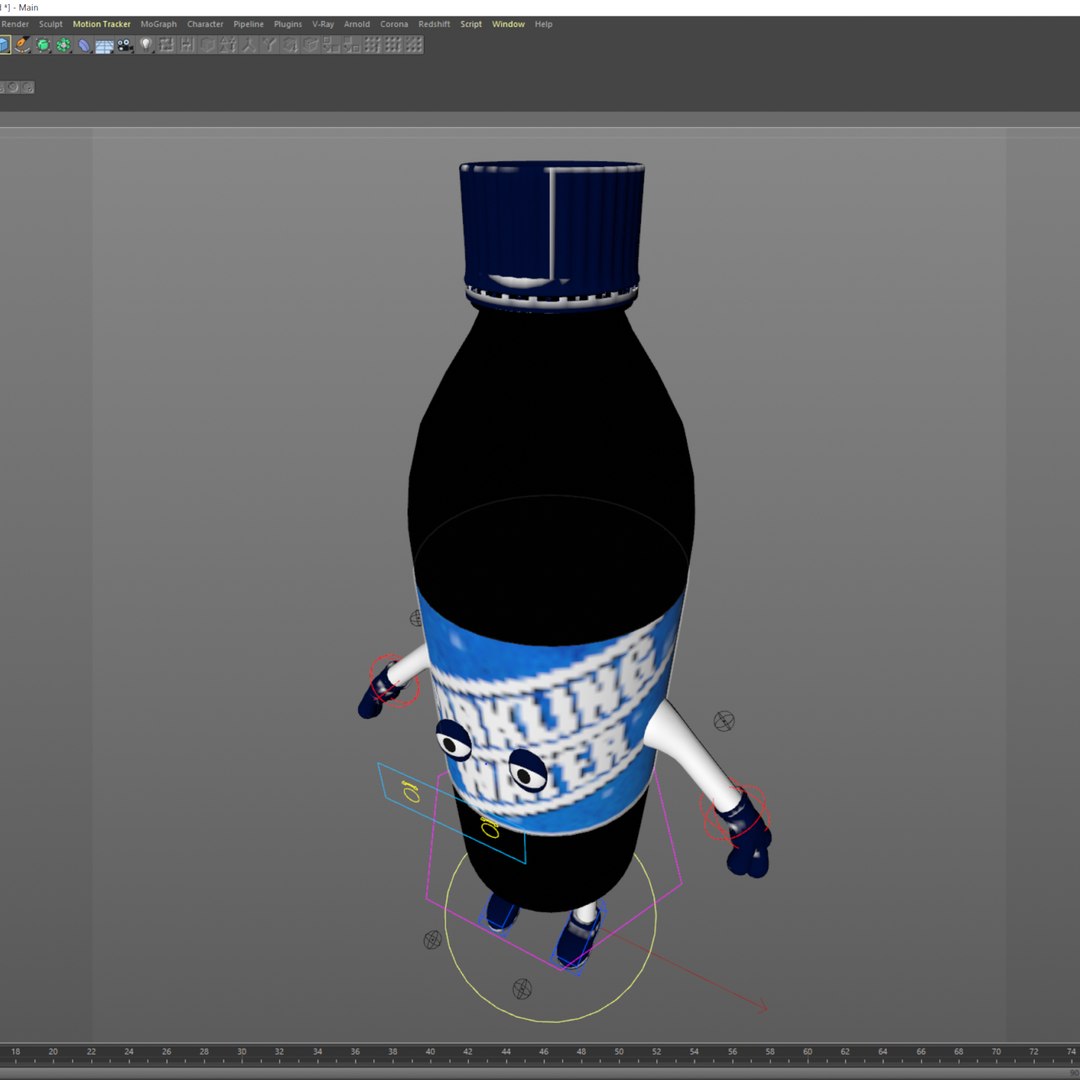
Task: Add a Floor environment object
Action: pos(105,45)
